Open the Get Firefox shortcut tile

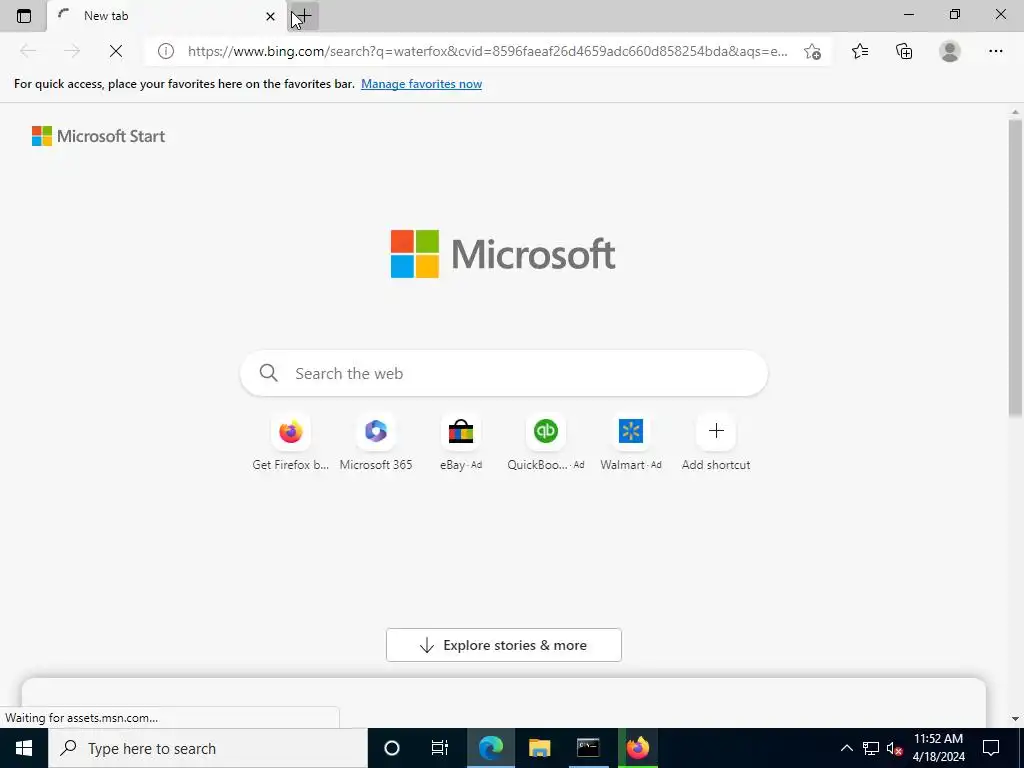(x=291, y=443)
